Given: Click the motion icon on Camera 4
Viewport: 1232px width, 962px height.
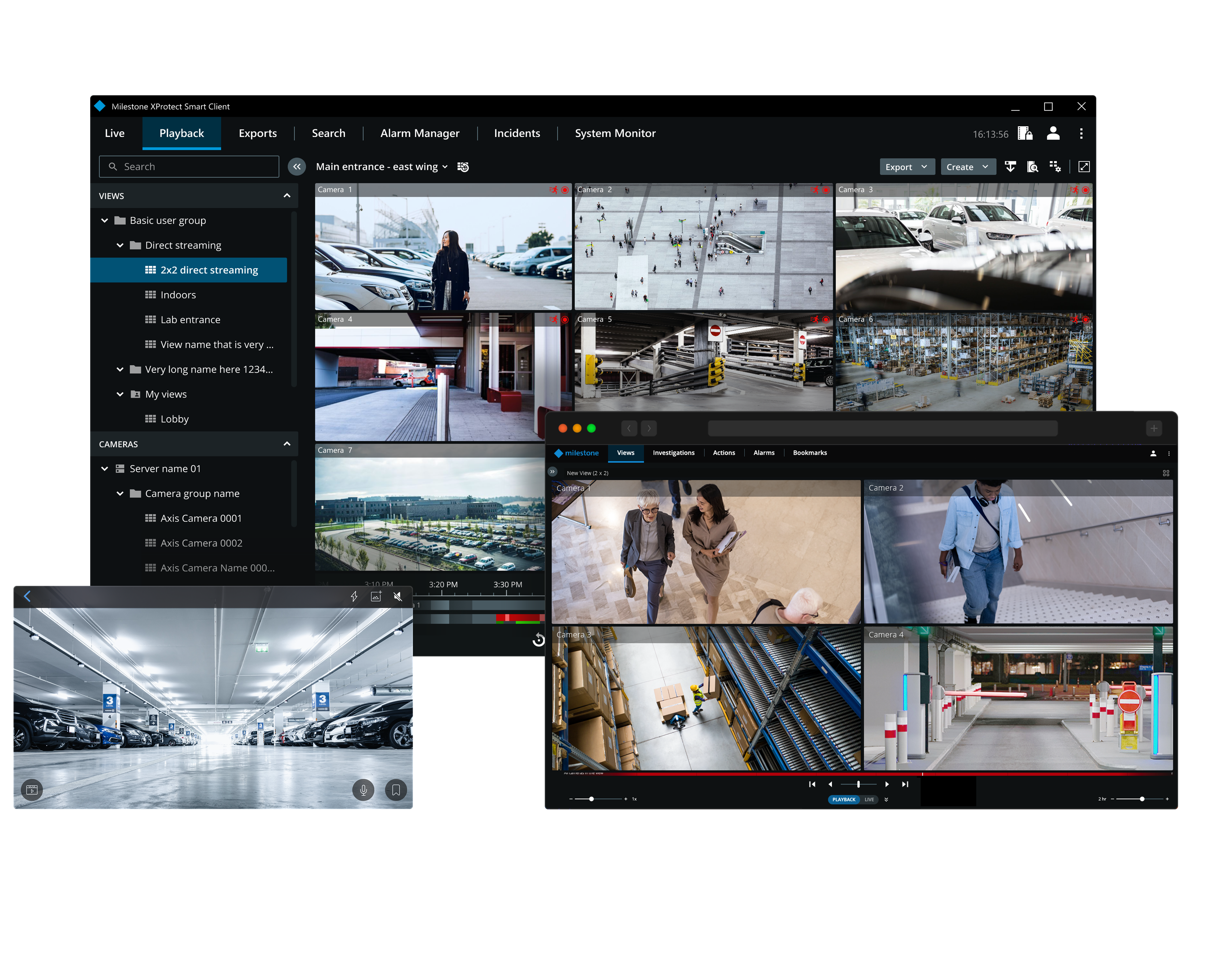Looking at the screenshot, I should [553, 320].
